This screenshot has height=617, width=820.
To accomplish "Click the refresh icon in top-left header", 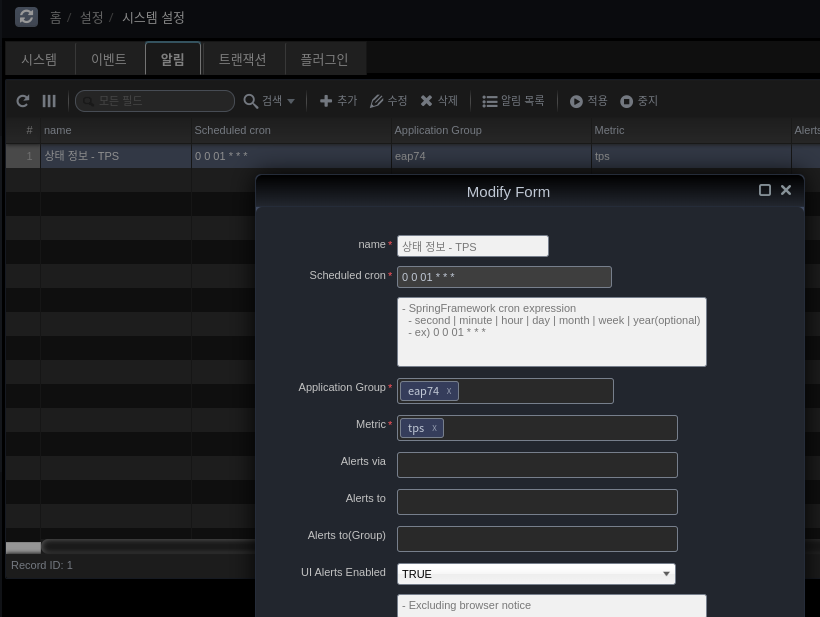I will (x=26, y=17).
